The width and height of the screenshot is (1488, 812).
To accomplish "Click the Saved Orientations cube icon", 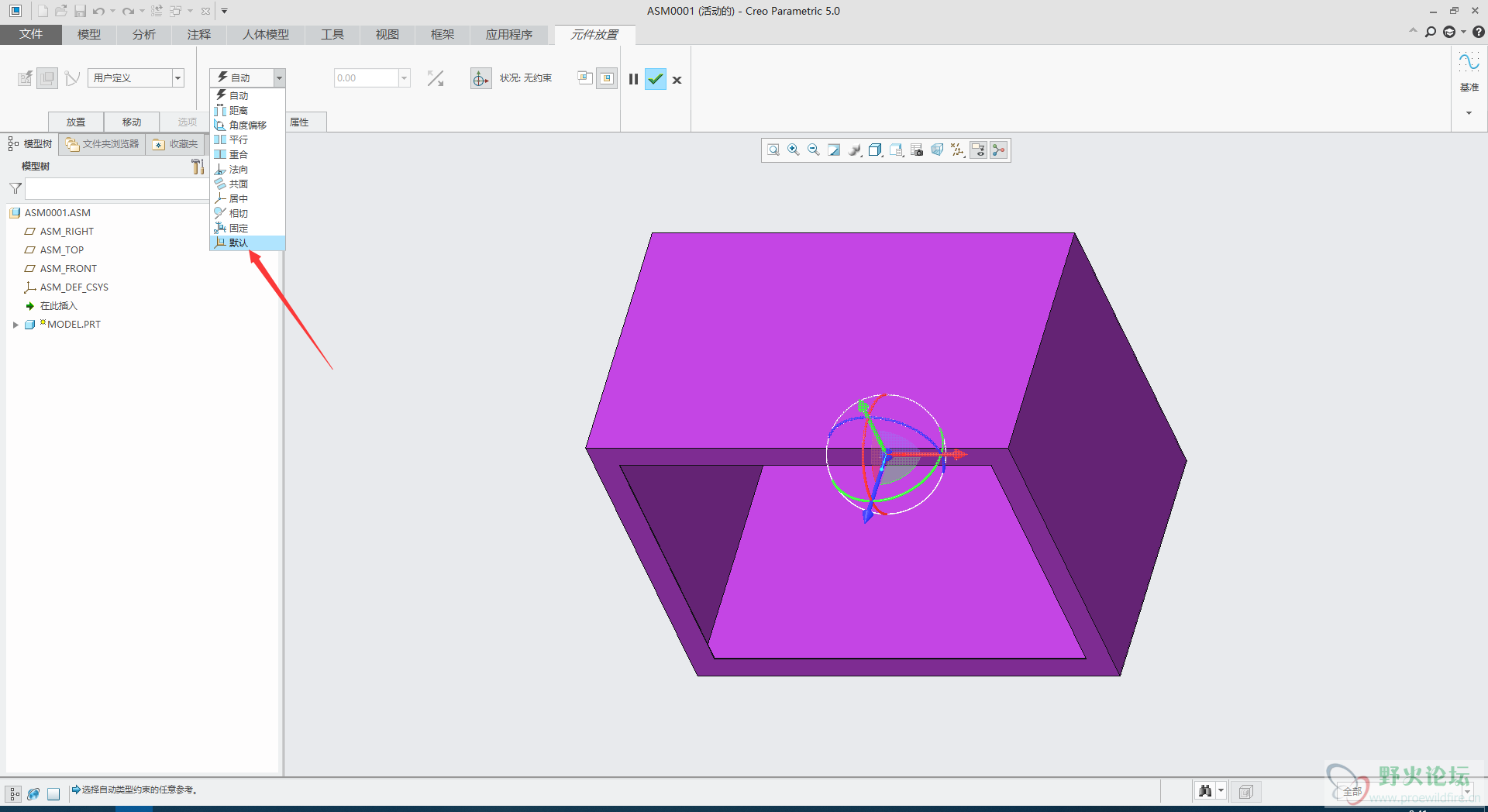I will (875, 150).
